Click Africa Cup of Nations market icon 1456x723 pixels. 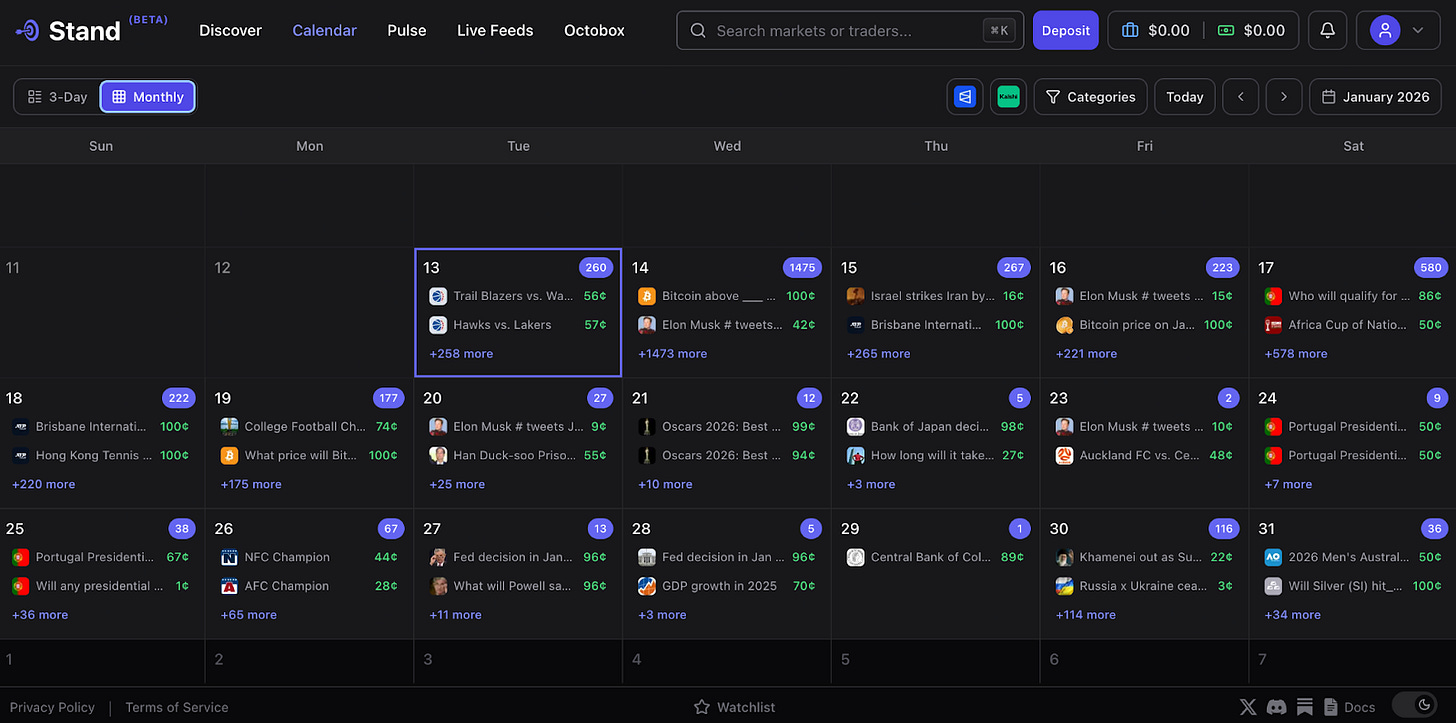tap(1273, 325)
